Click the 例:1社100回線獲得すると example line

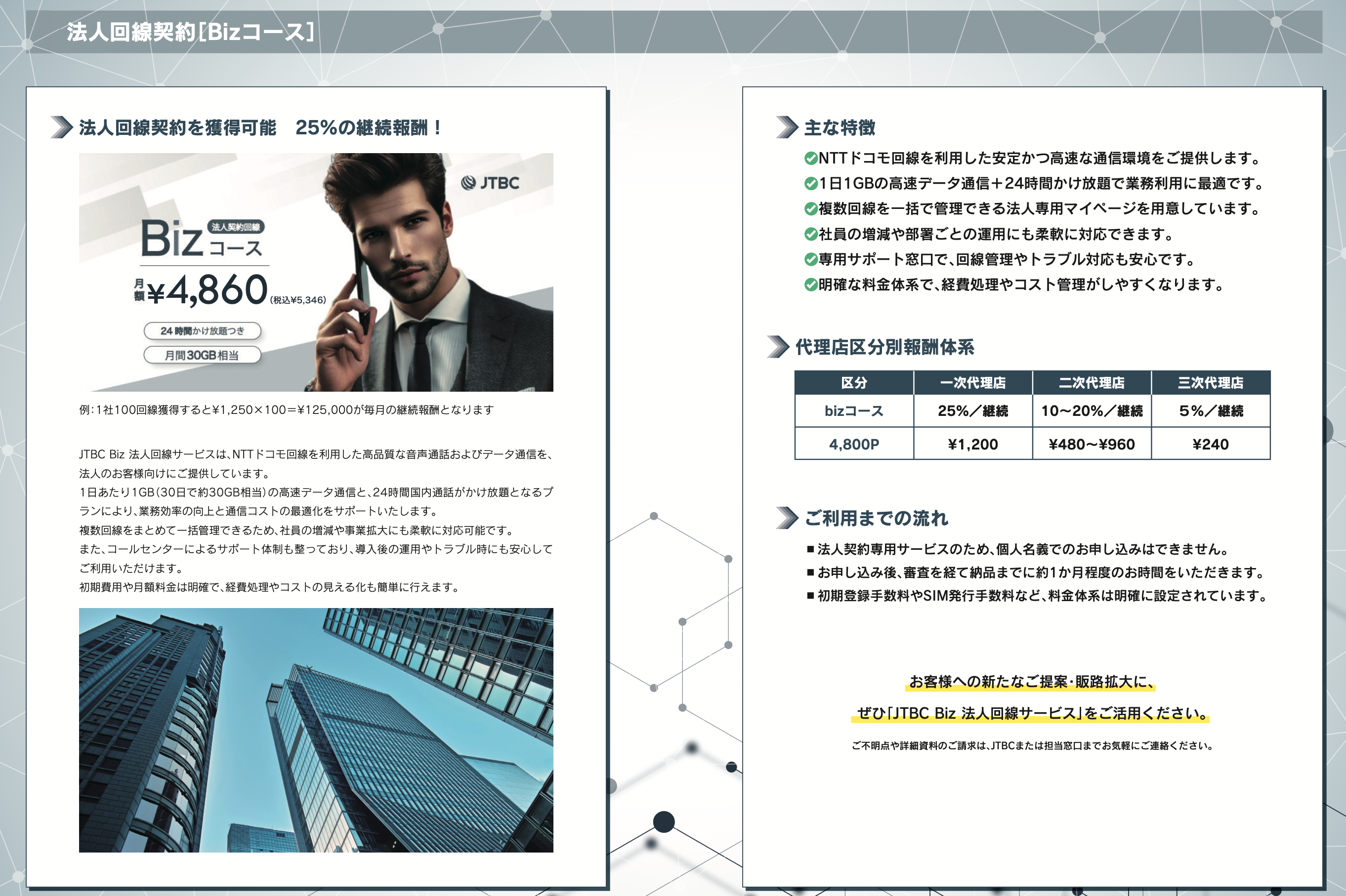[287, 409]
